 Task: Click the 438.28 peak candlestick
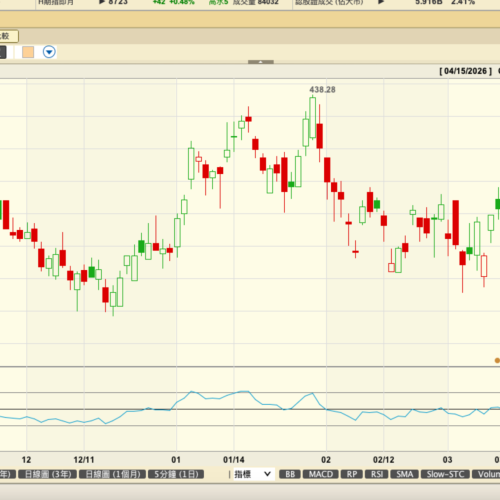312,117
